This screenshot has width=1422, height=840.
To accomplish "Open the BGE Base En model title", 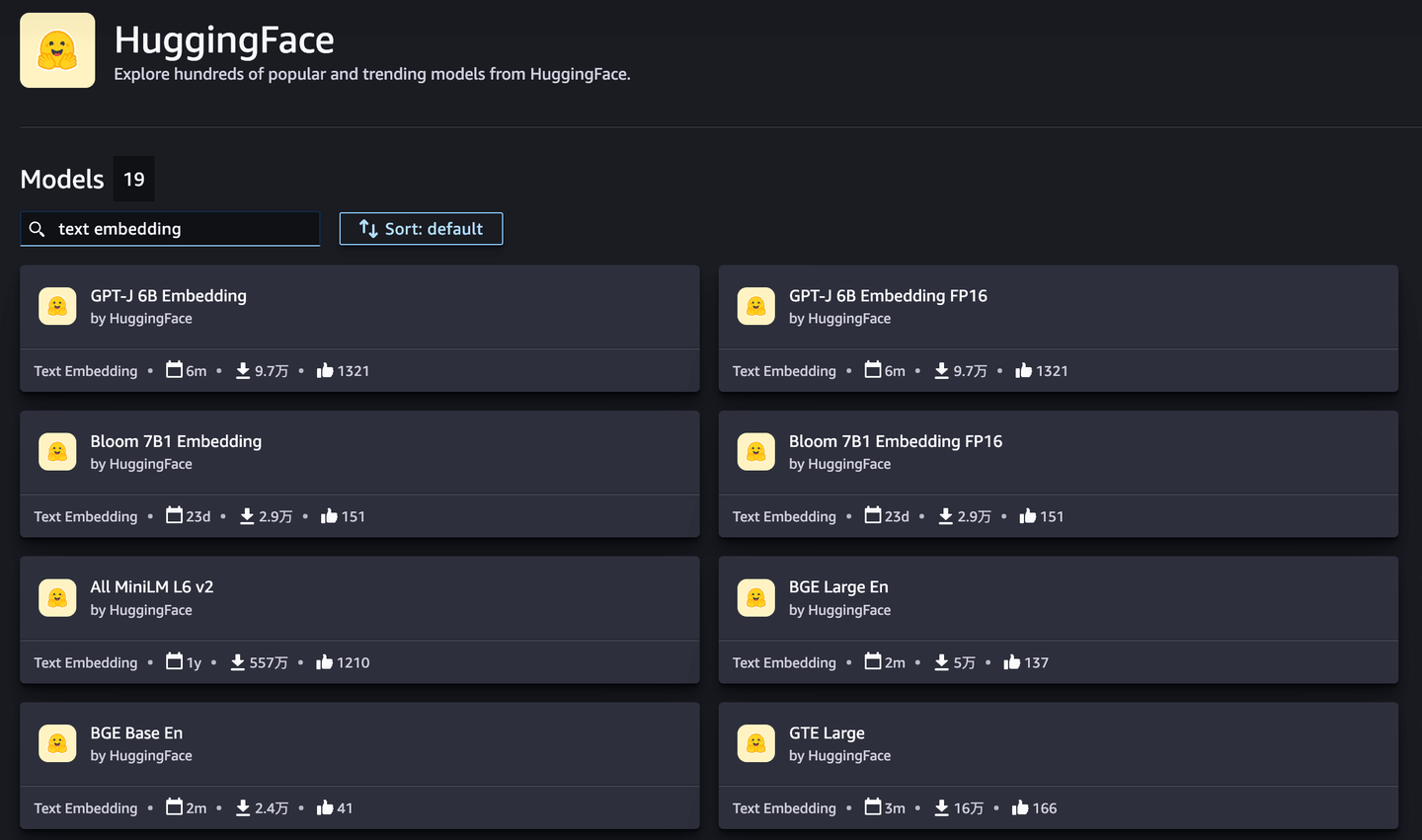I will (136, 732).
